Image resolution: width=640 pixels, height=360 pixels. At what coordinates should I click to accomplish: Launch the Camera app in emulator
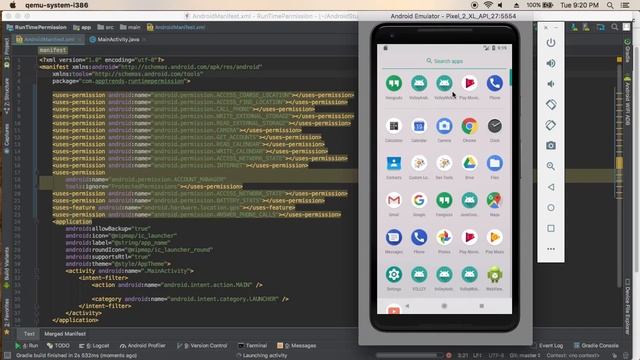click(444, 126)
